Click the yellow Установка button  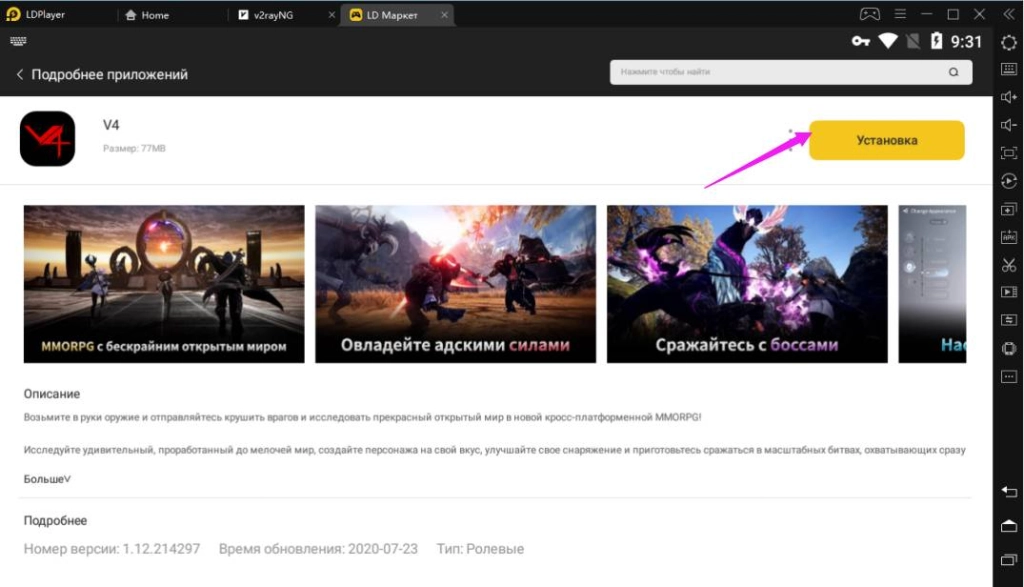(886, 141)
